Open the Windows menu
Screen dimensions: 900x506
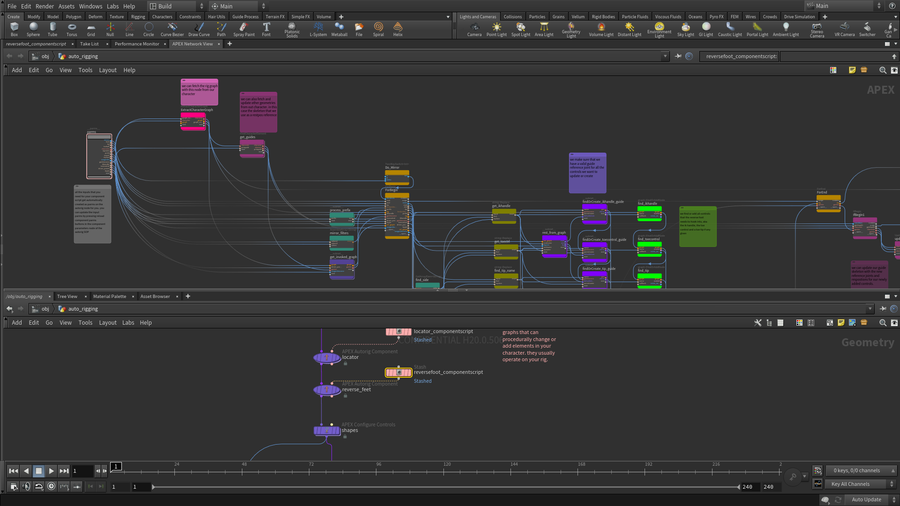point(90,6)
